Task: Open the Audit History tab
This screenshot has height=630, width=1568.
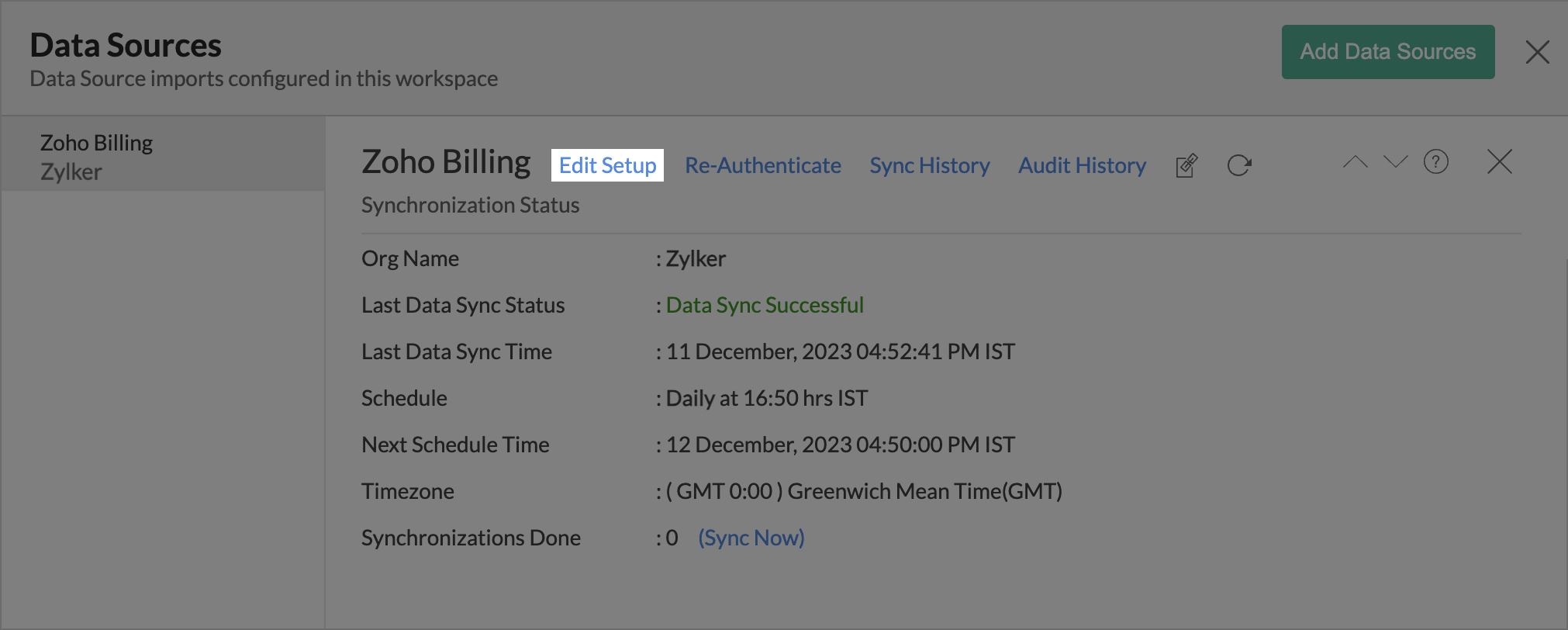Action: (1082, 165)
